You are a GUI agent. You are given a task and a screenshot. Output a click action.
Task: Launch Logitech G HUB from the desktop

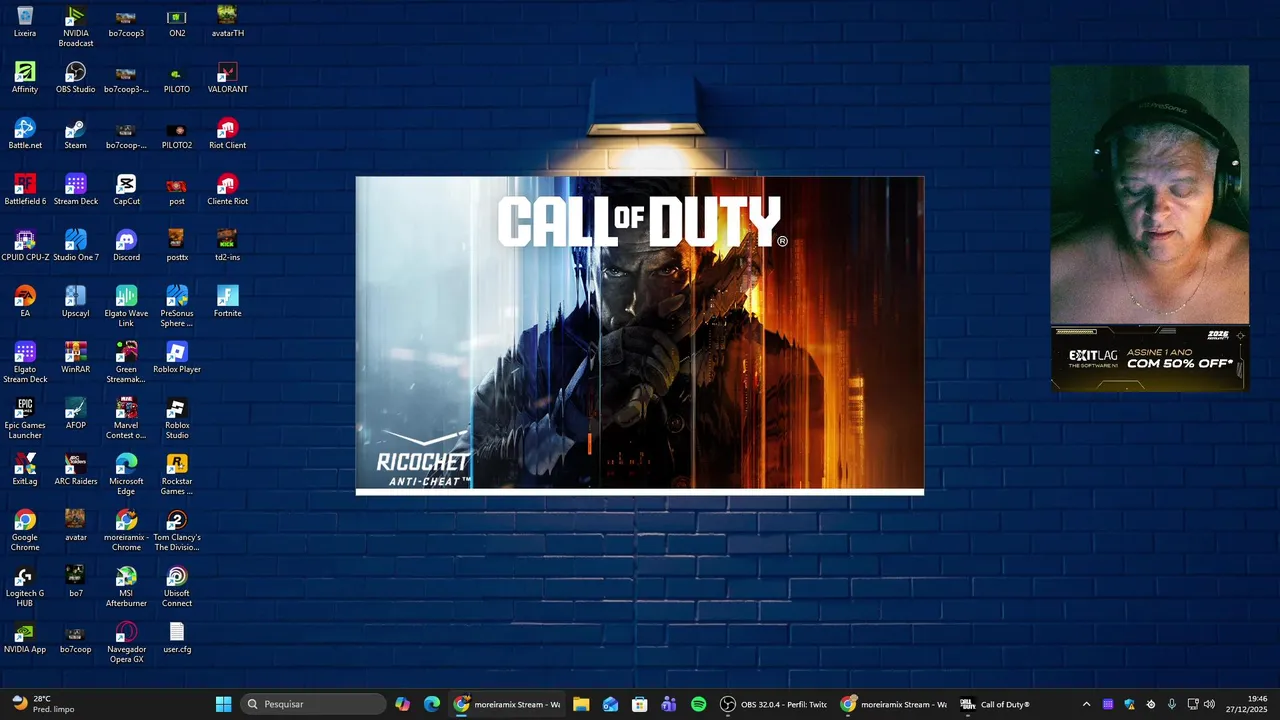click(25, 587)
